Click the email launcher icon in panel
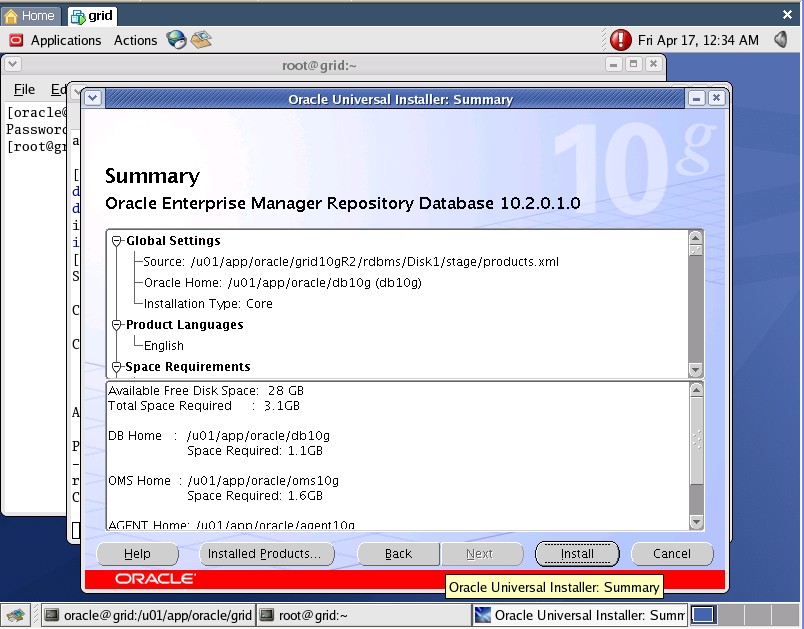The image size is (804, 629). (202, 40)
